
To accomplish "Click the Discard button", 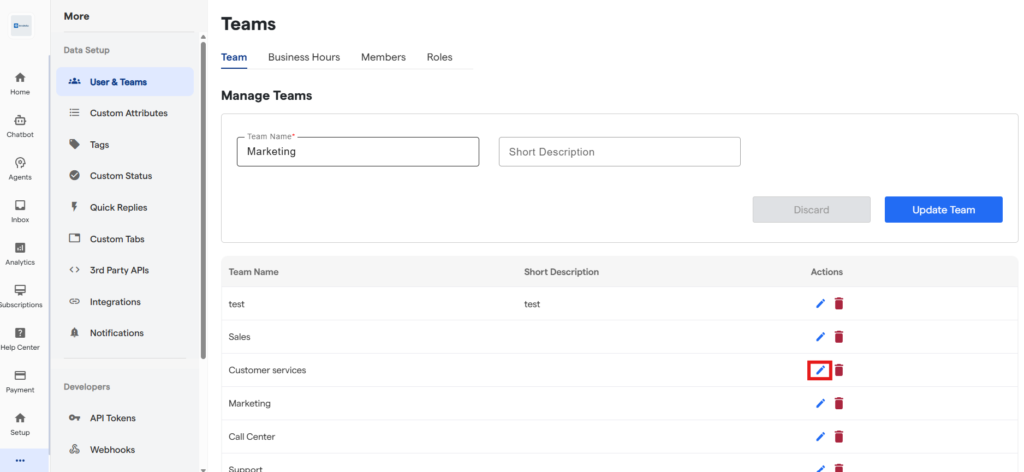I will pyautogui.click(x=811, y=210).
